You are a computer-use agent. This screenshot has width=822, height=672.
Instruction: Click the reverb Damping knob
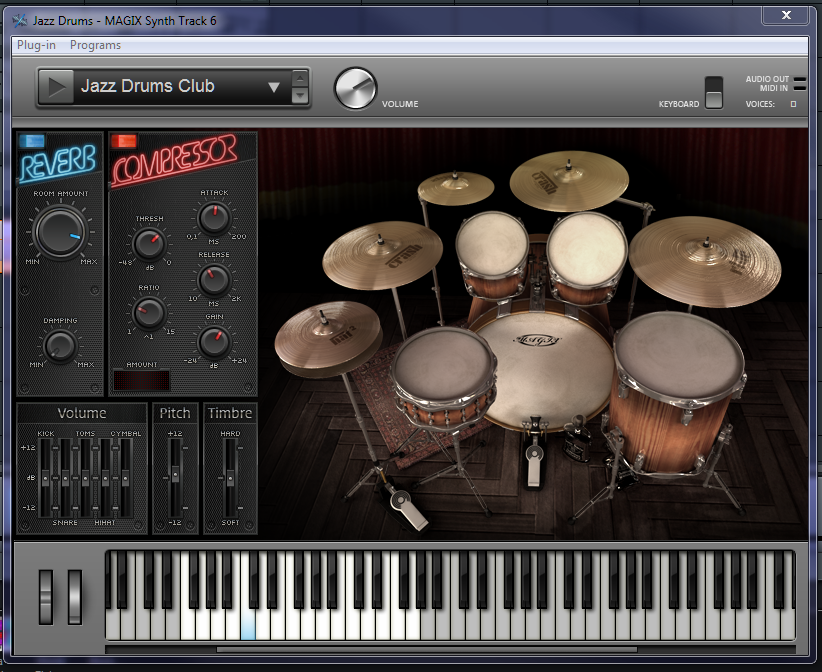tap(60, 346)
